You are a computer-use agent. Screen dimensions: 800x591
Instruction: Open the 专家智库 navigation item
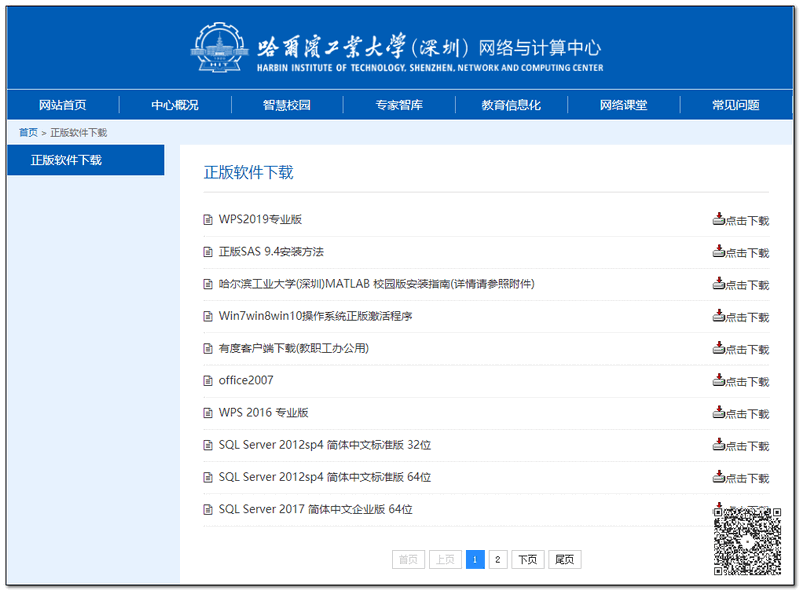pyautogui.click(x=399, y=105)
